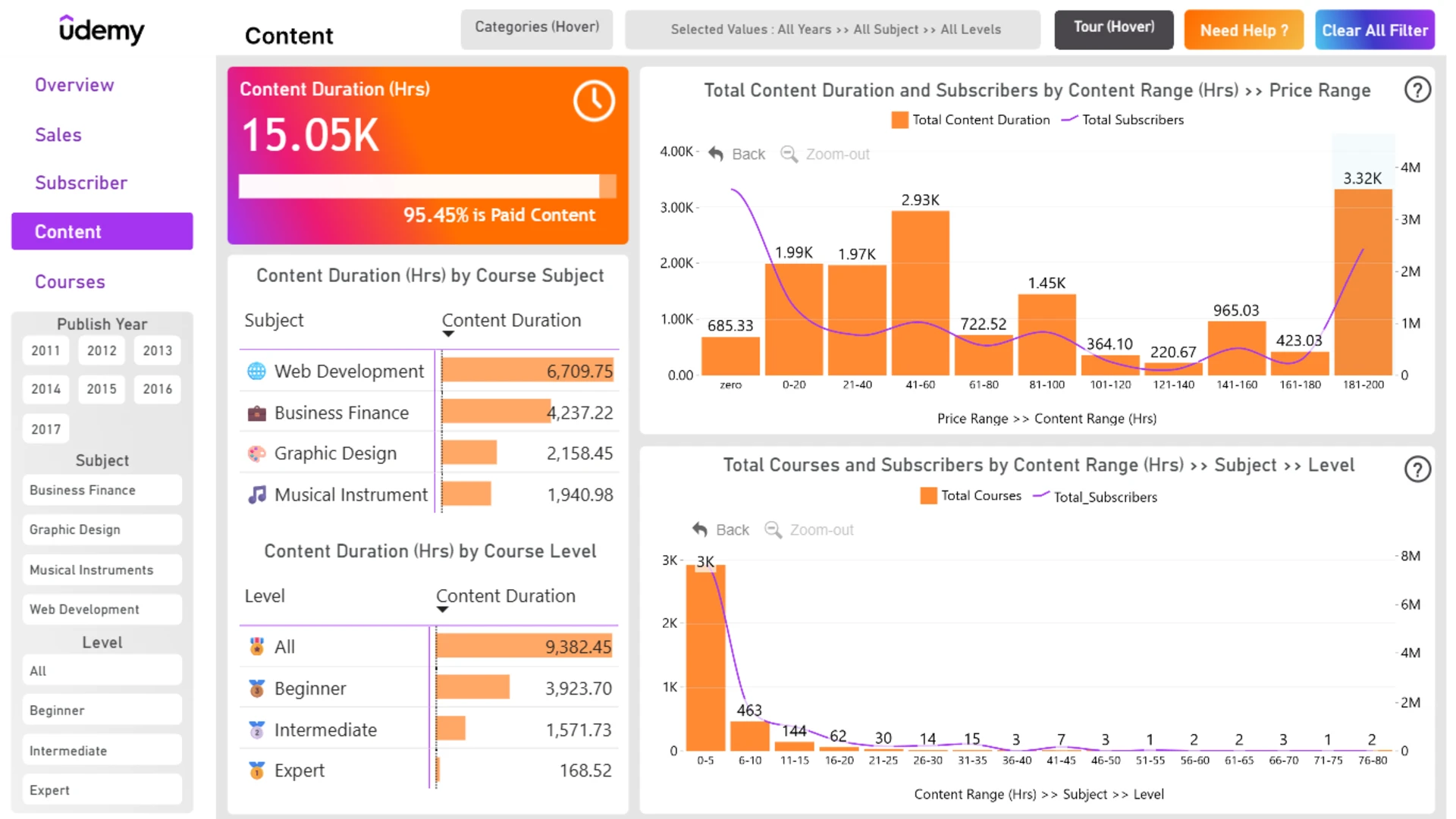
Task: Click the clock icon in Content Duration card
Action: point(594,101)
